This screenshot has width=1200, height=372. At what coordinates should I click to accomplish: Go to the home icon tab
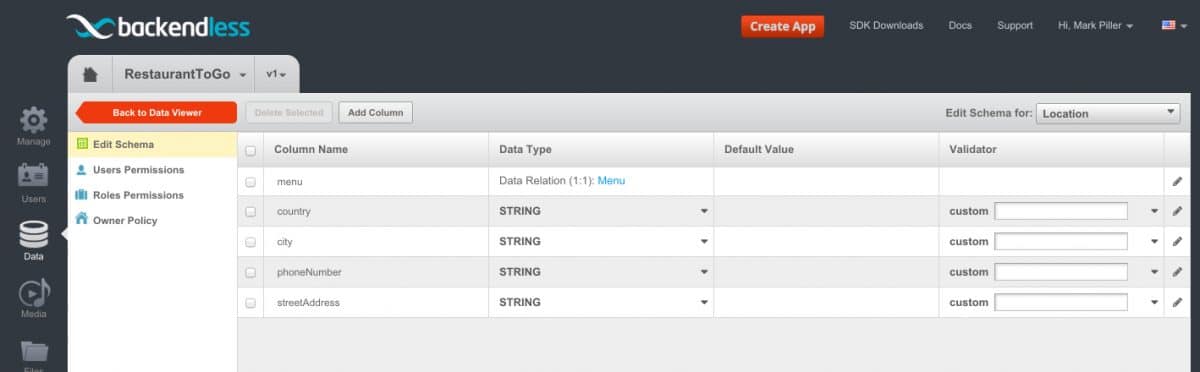click(90, 75)
